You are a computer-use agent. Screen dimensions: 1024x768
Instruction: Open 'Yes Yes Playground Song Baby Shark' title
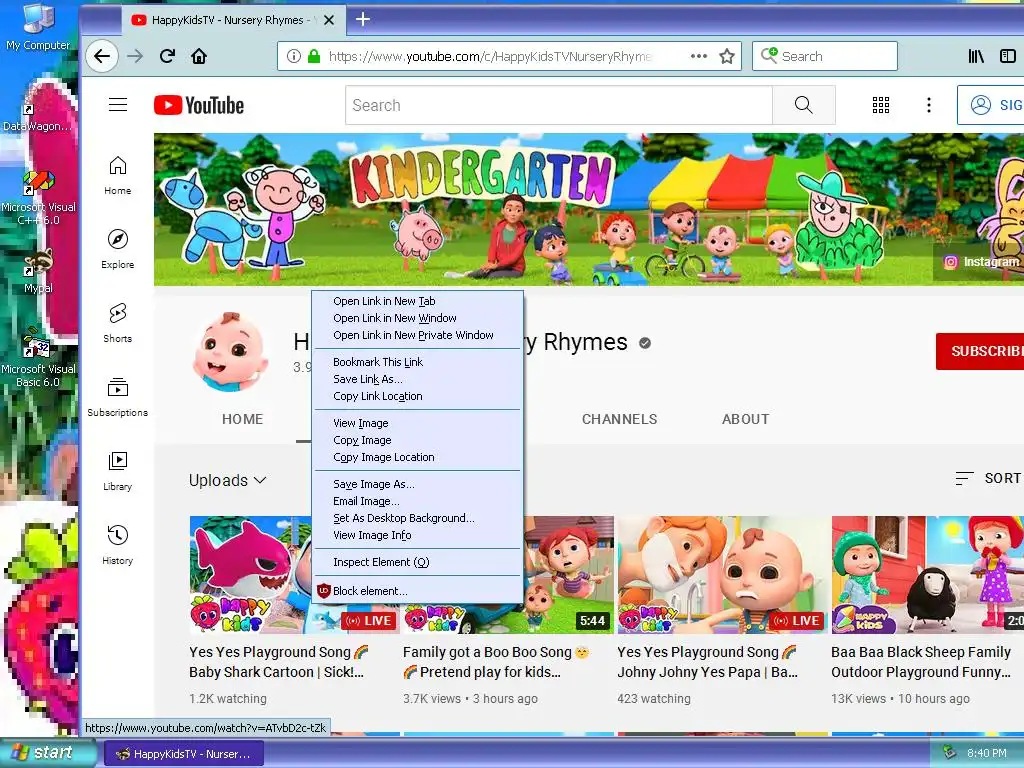(279, 662)
